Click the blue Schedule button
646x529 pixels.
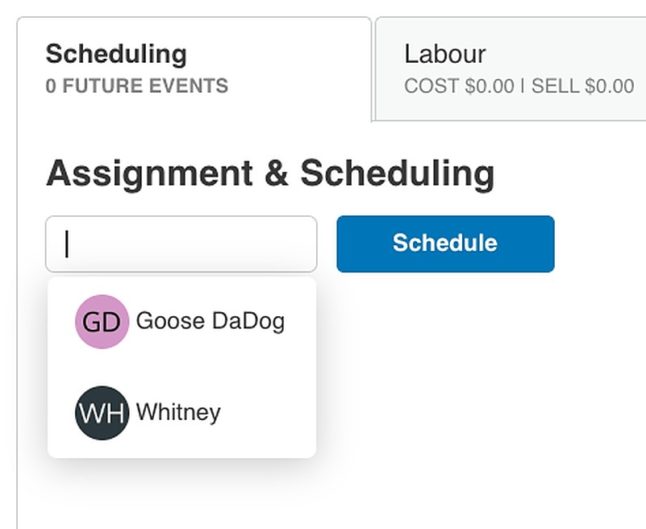[445, 244]
